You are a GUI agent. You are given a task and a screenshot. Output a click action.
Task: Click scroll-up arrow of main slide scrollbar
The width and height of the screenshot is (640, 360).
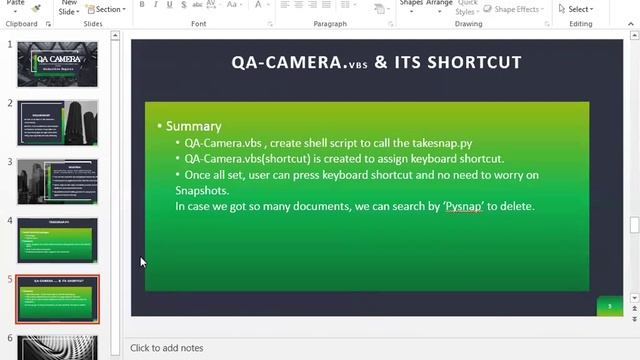coord(634,36)
